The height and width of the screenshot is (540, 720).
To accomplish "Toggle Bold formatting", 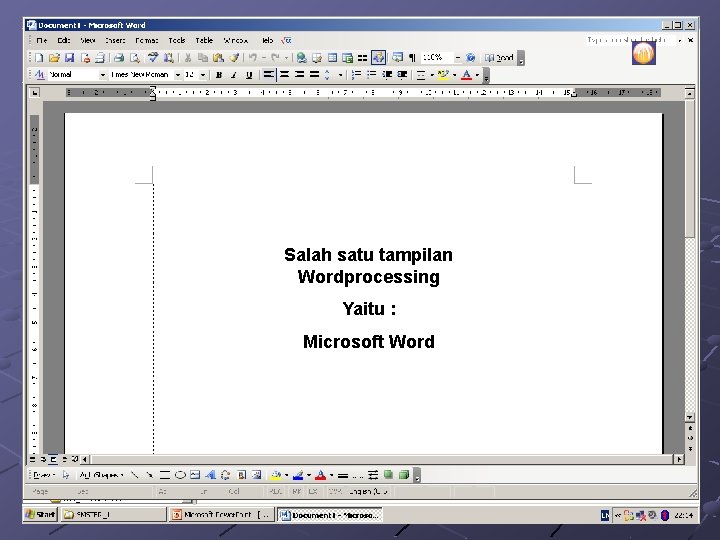I will click(219, 74).
